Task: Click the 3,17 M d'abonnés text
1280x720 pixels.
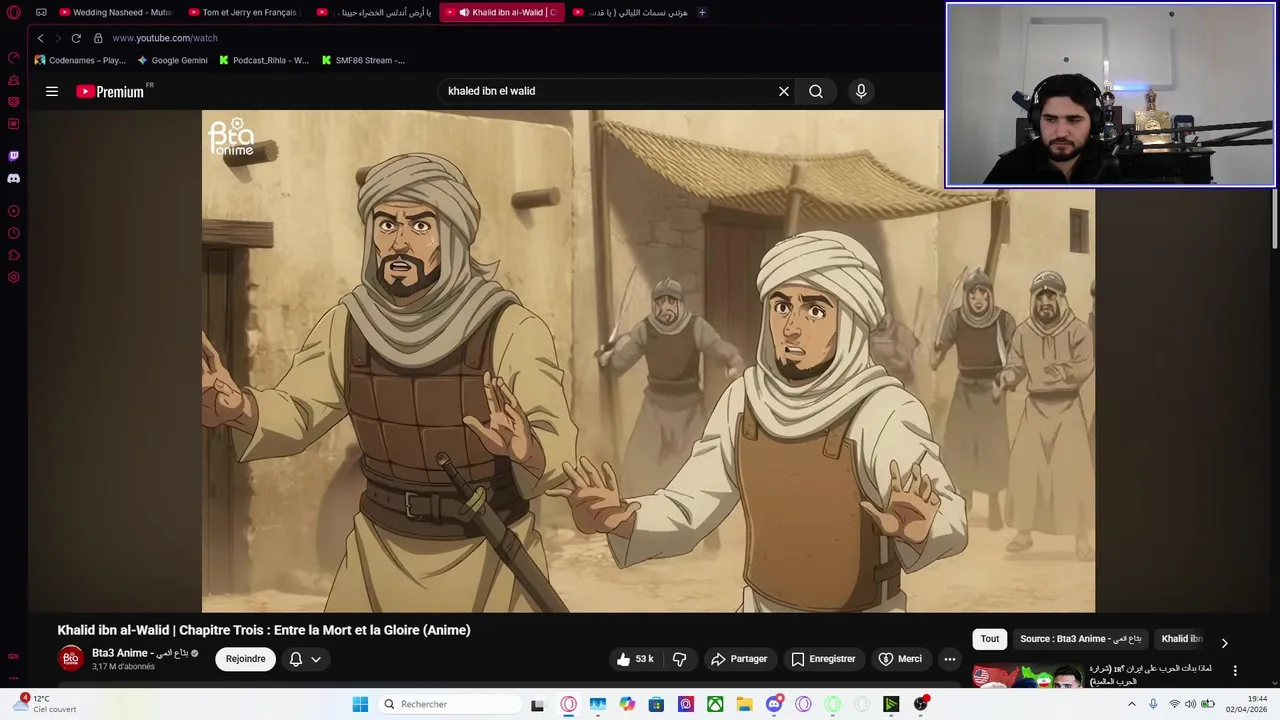Action: 123,667
